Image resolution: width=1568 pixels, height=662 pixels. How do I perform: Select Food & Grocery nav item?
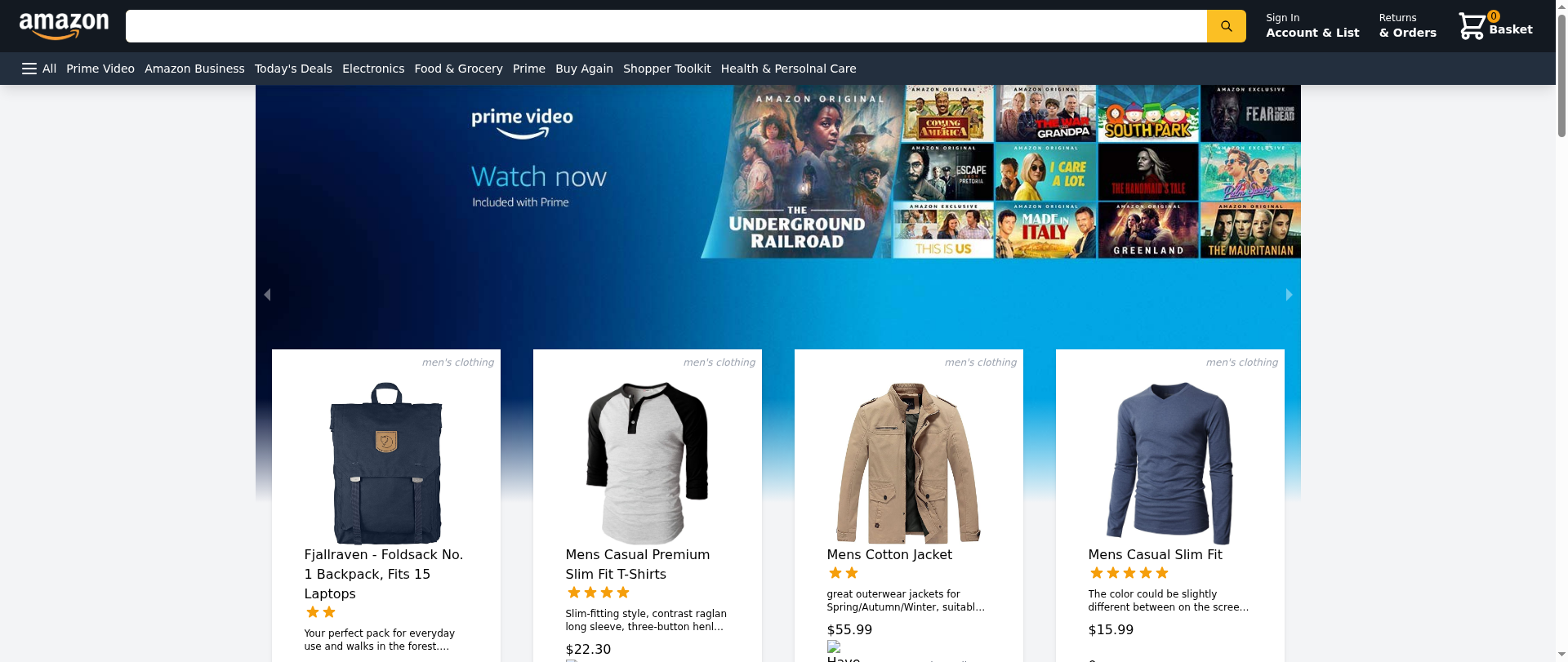click(x=458, y=69)
